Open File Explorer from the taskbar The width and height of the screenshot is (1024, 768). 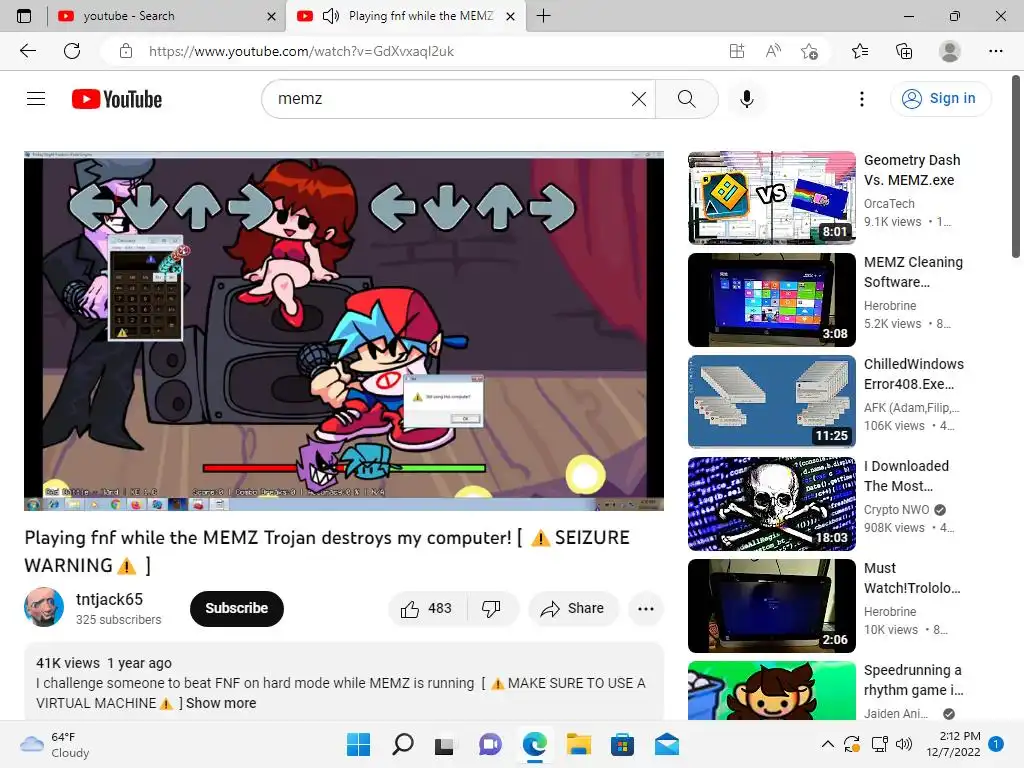(x=579, y=744)
